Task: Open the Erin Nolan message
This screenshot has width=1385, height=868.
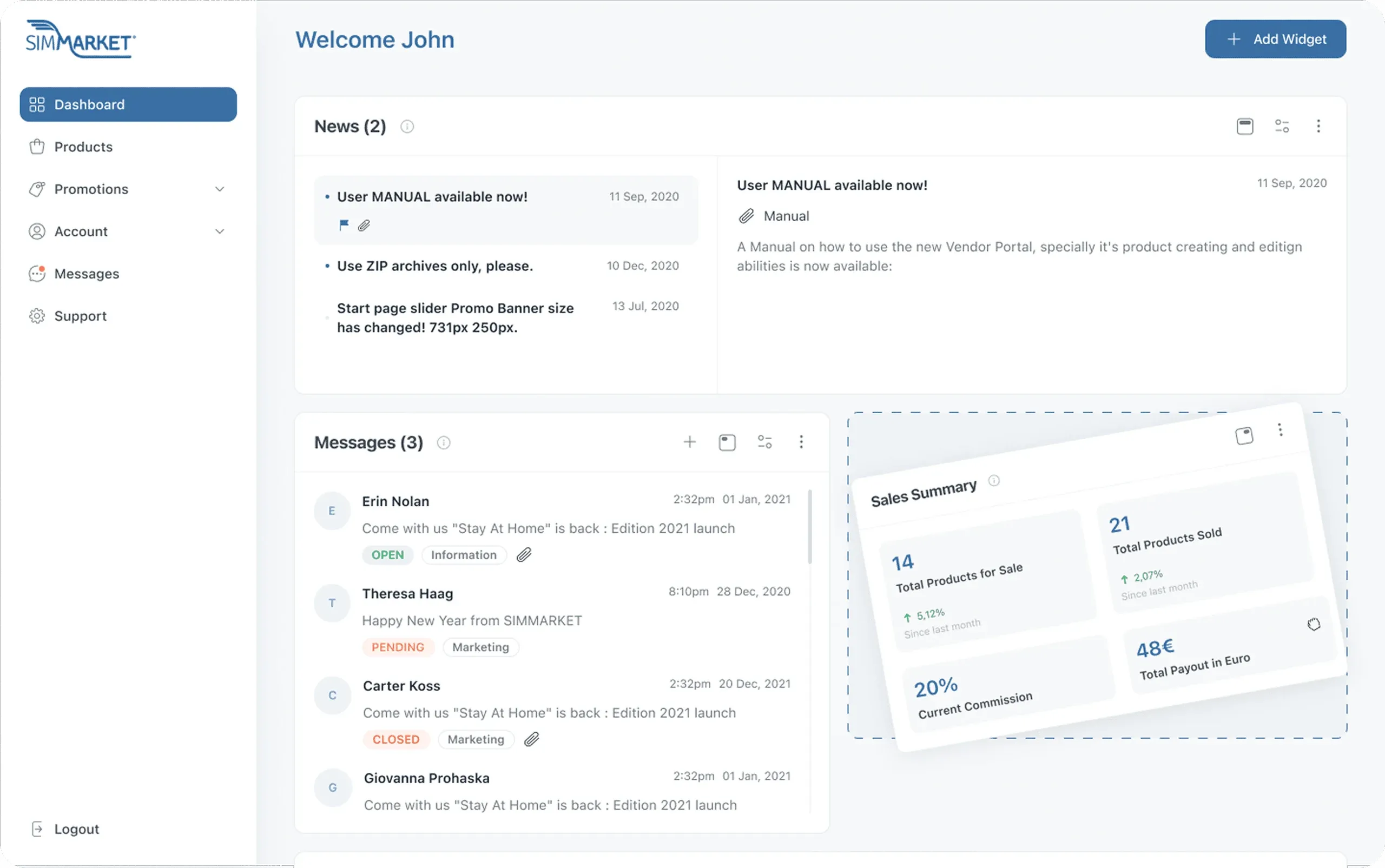Action: pos(552,528)
